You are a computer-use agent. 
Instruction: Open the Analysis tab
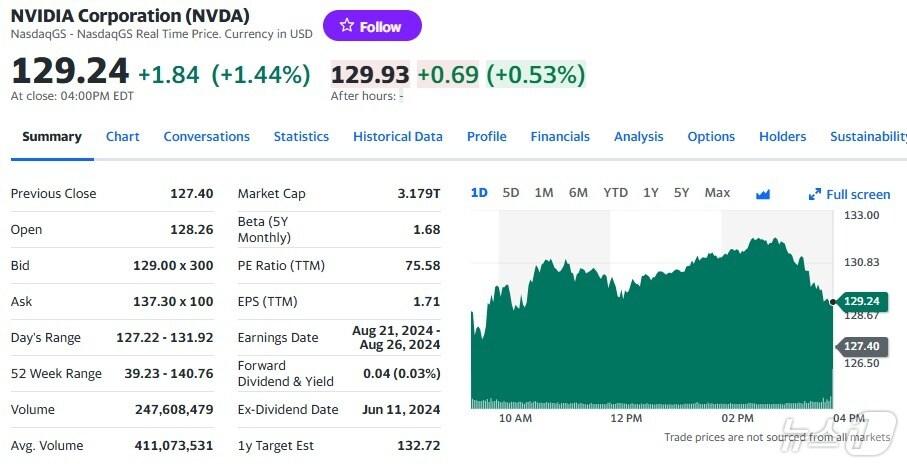click(x=639, y=136)
